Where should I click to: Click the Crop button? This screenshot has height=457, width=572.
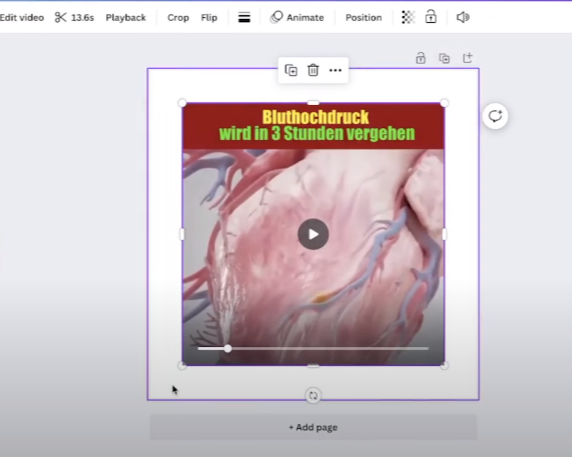coord(178,18)
